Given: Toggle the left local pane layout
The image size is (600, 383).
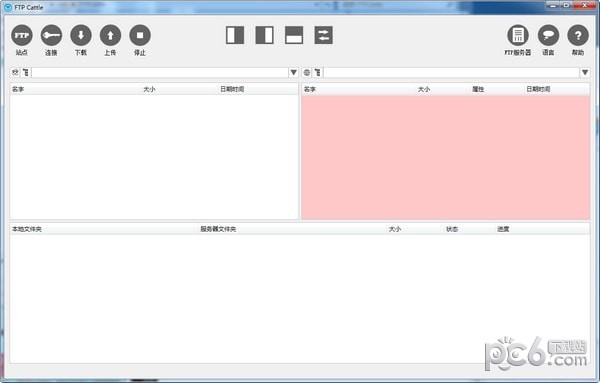Looking at the screenshot, I should pos(235,35).
